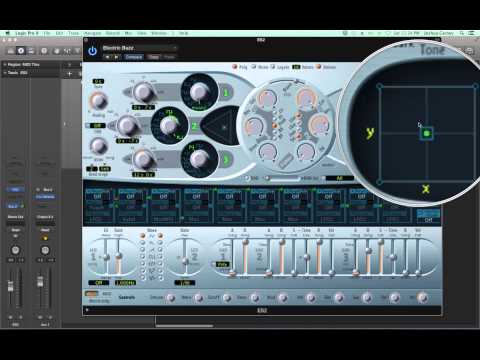The image size is (480, 360).
Task: Click Oscillator 2 wave selector knob
Action: tap(169, 125)
